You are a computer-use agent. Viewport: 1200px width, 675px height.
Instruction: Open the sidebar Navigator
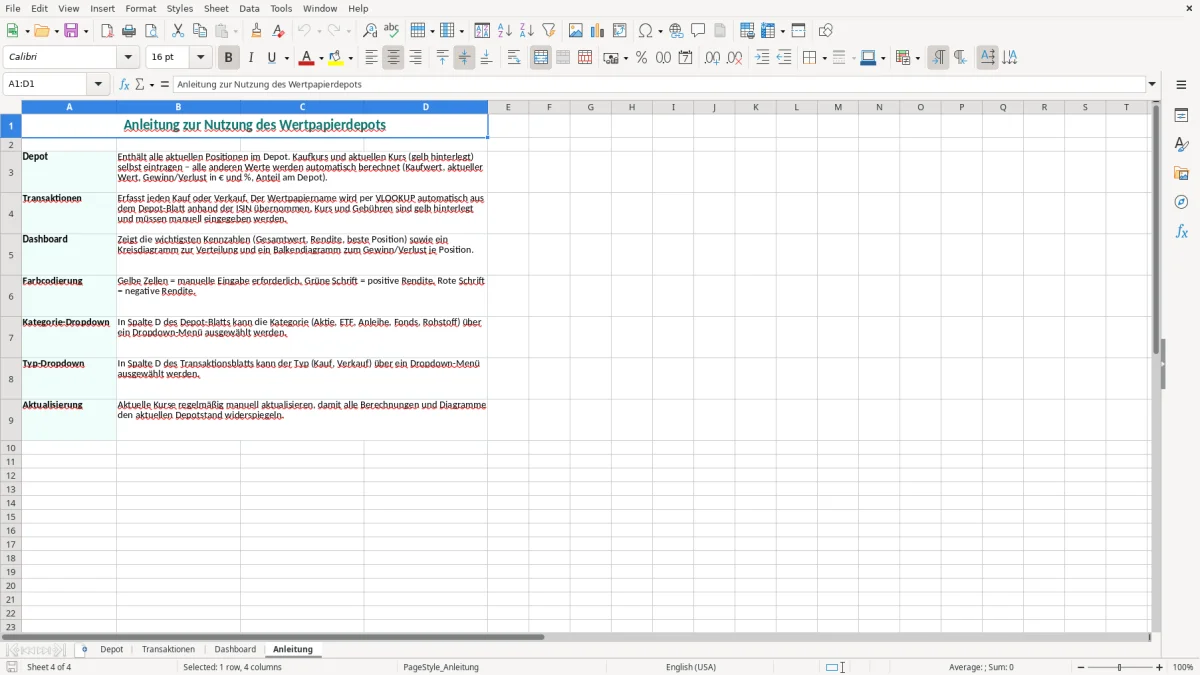1181,202
